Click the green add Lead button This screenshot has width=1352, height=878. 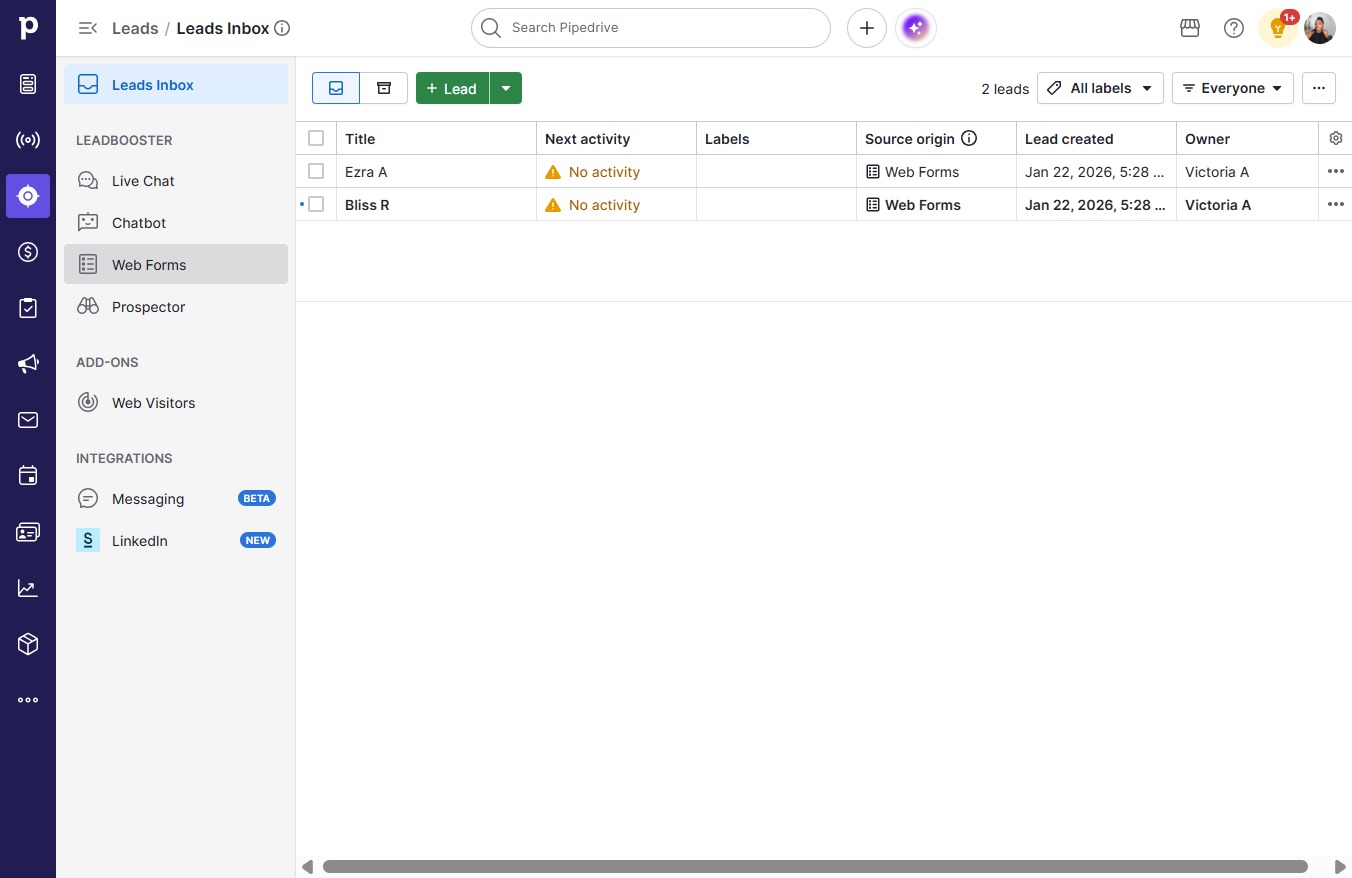pos(452,88)
